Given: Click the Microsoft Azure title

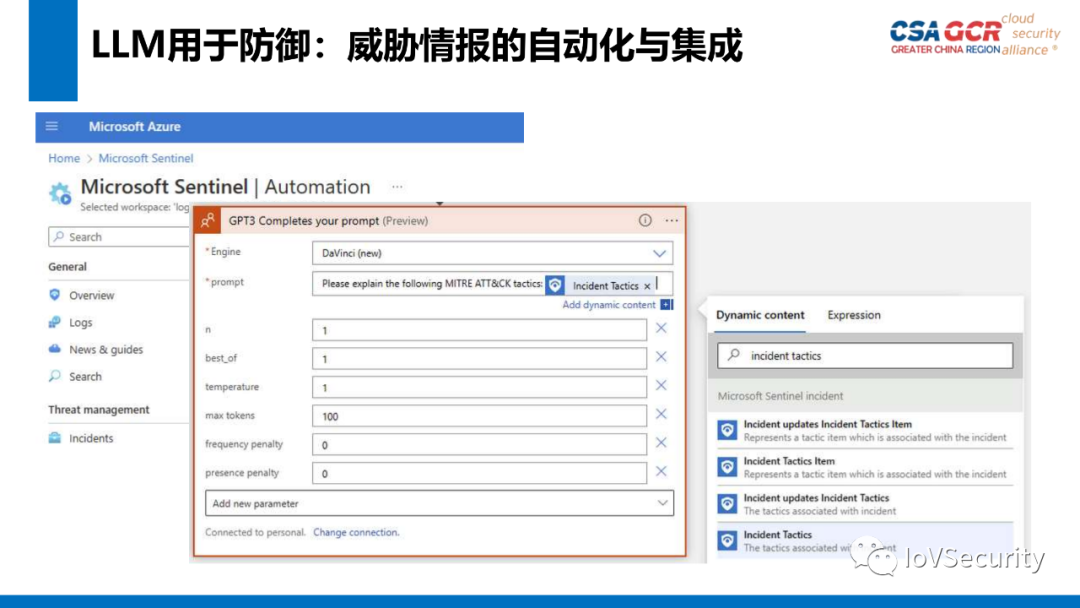Looking at the screenshot, I should click(134, 127).
